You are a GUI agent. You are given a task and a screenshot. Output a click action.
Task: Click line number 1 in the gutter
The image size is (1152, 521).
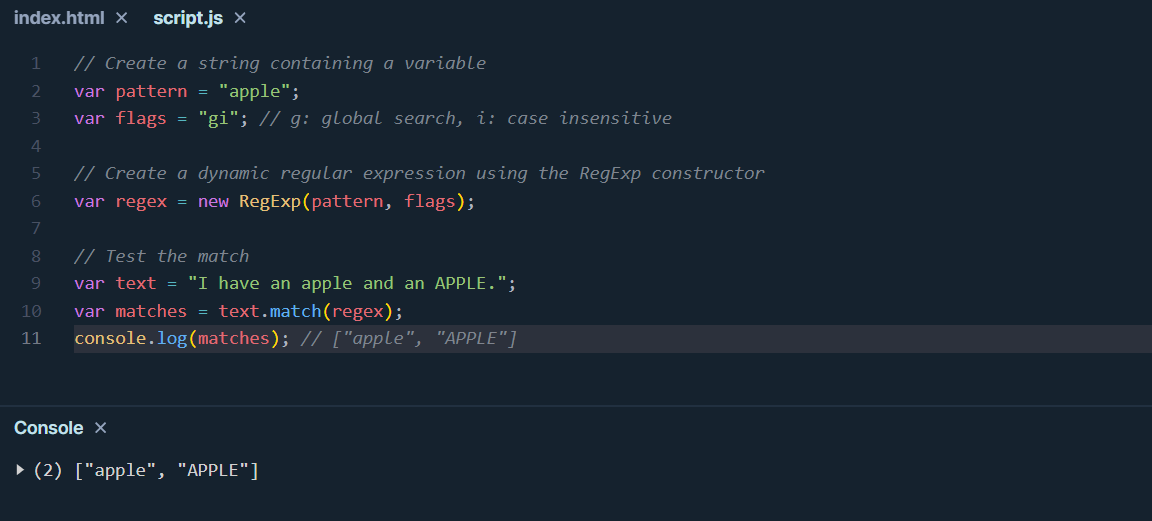[36, 63]
